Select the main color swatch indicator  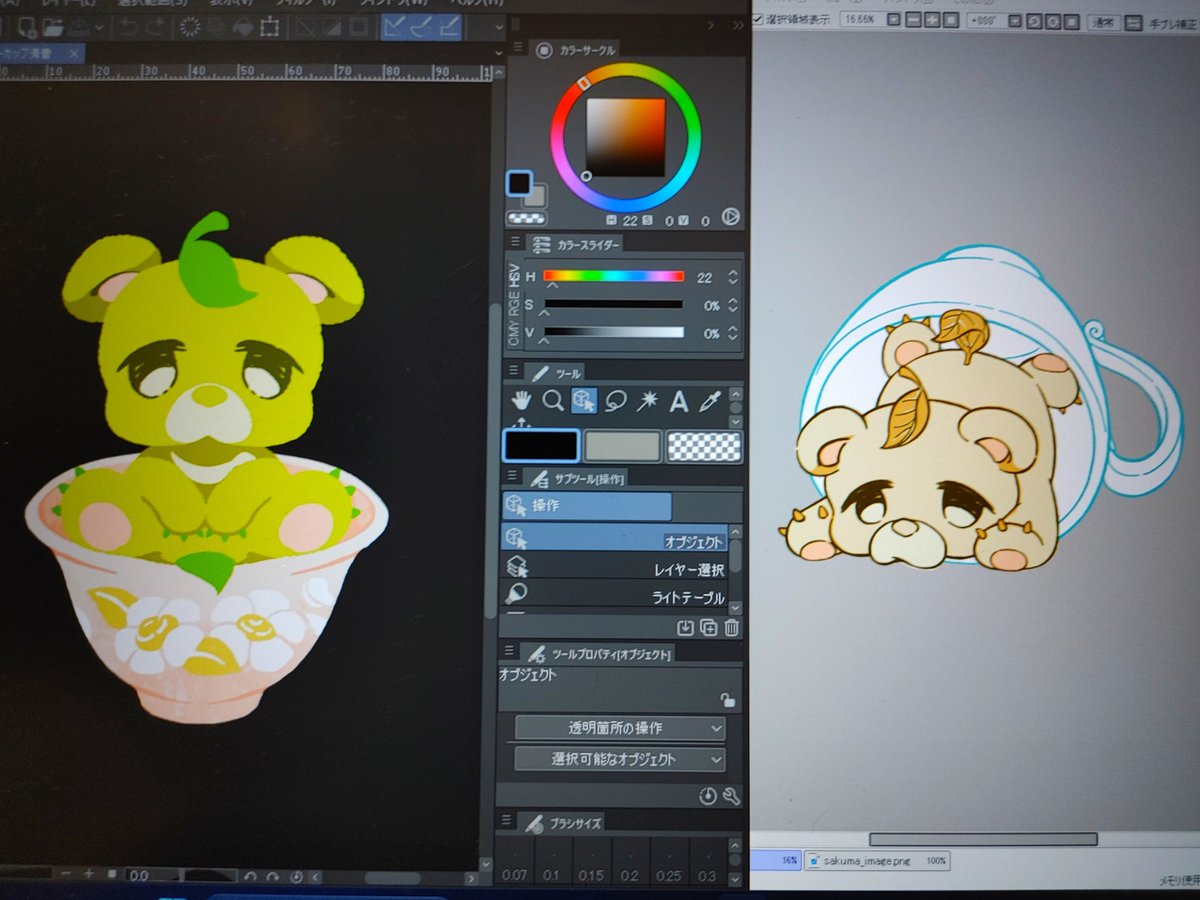(519, 183)
